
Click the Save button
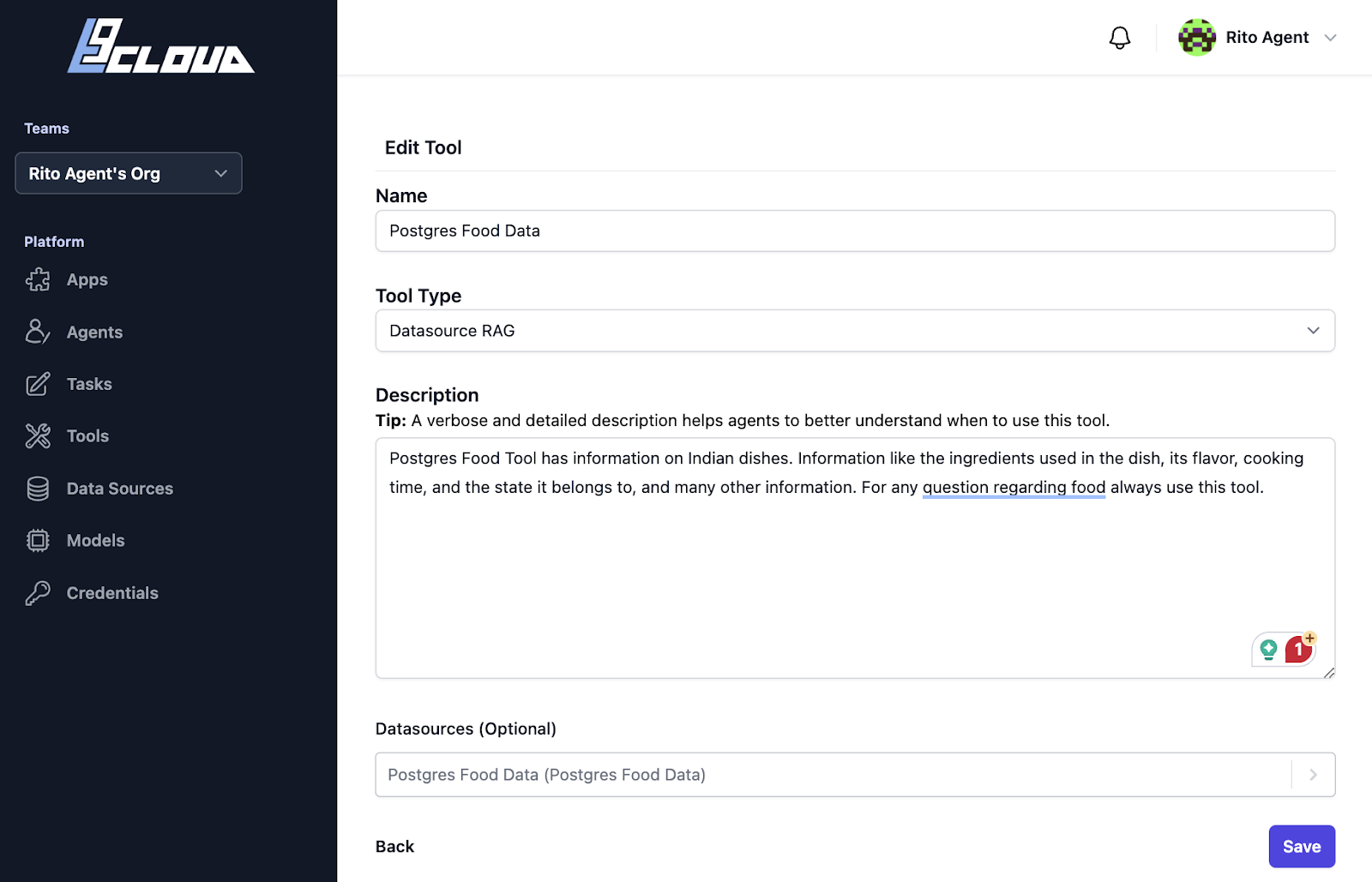coord(1302,847)
